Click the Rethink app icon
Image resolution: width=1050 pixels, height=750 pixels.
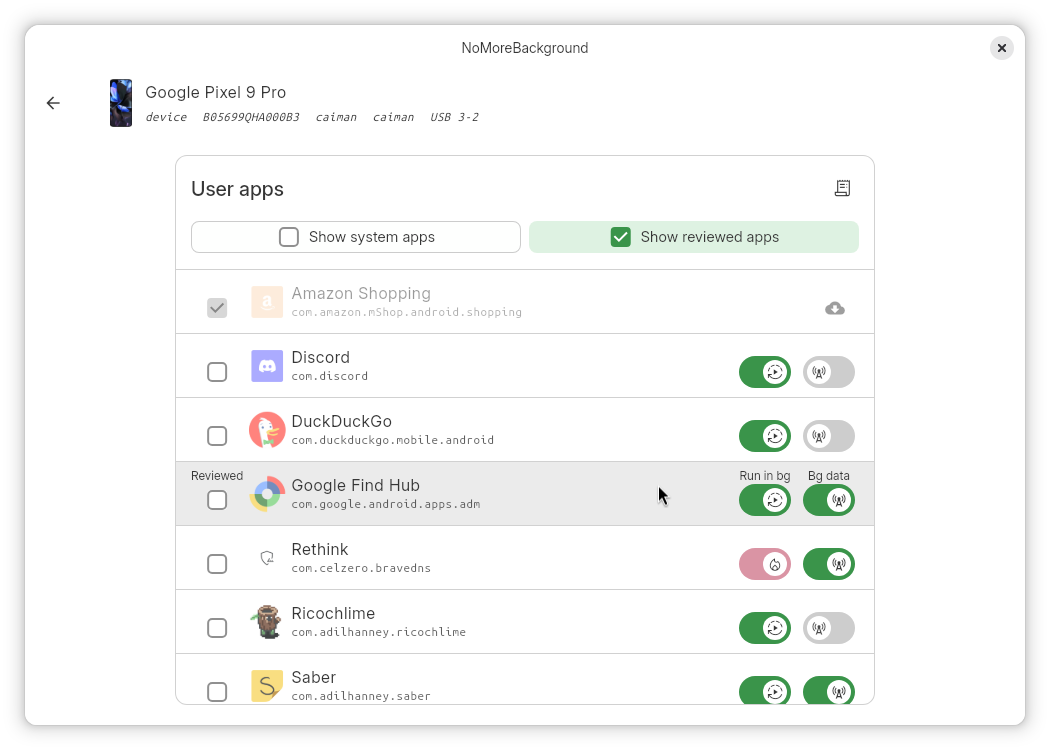pos(267,558)
